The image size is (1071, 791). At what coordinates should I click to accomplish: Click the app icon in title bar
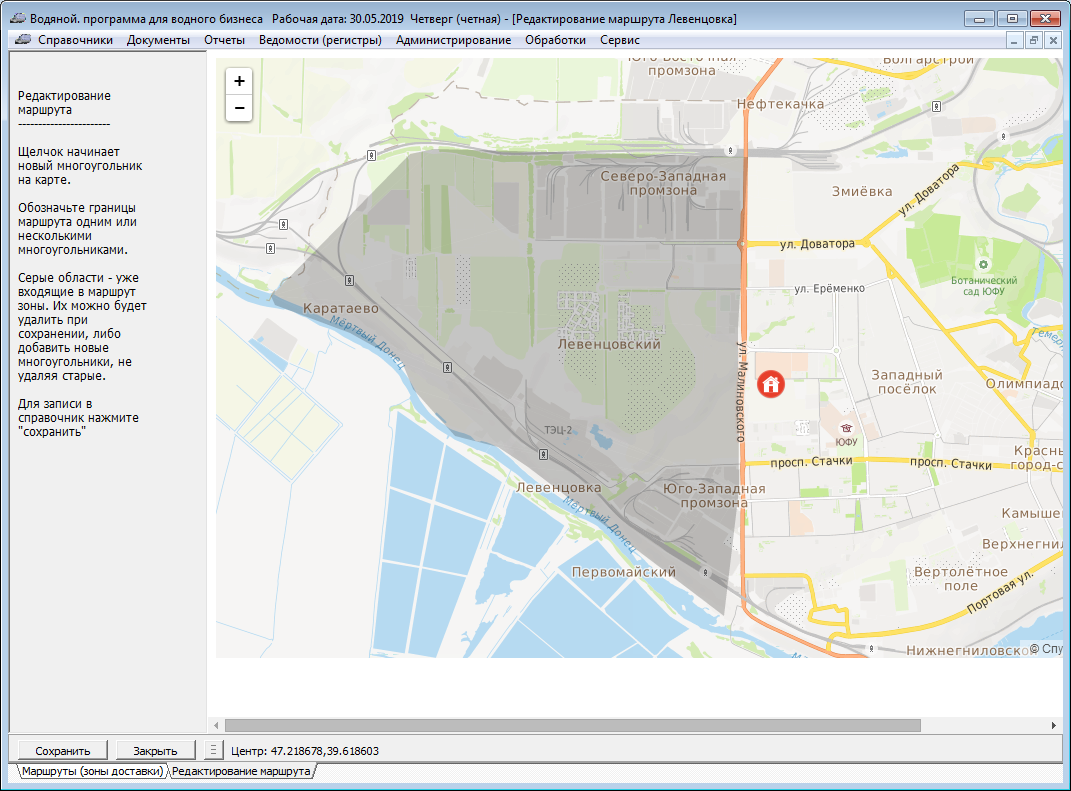17,19
